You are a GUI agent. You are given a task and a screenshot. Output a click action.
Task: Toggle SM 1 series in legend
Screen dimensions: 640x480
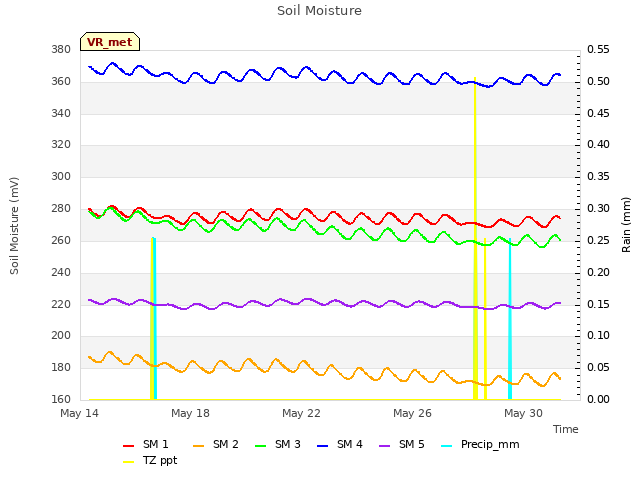[x=146, y=444]
